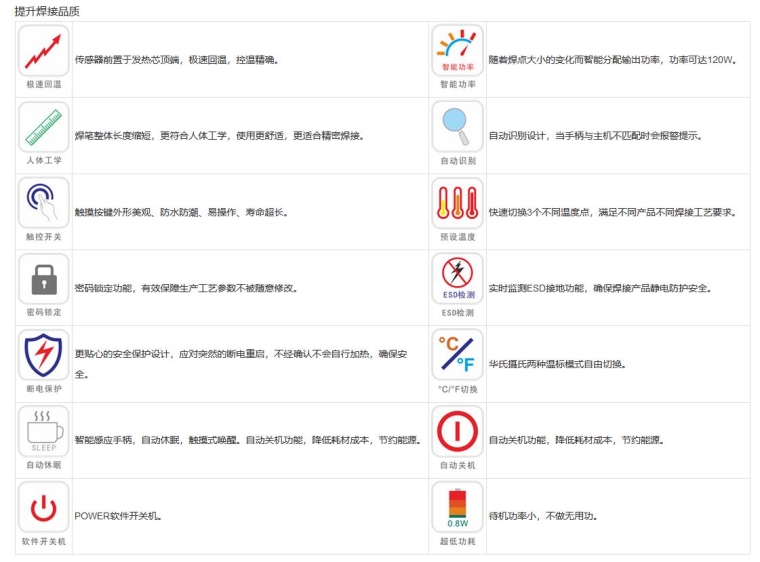Click text 密码锁定功能 description
The width and height of the screenshot is (760, 562).
tap(186, 288)
